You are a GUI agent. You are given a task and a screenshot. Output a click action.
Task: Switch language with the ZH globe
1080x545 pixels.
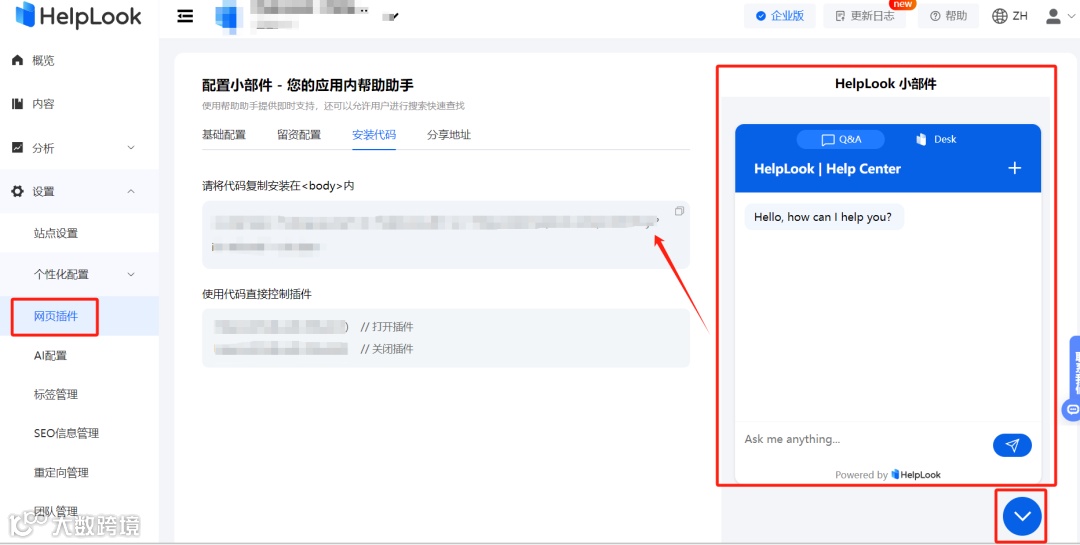(x=1010, y=16)
